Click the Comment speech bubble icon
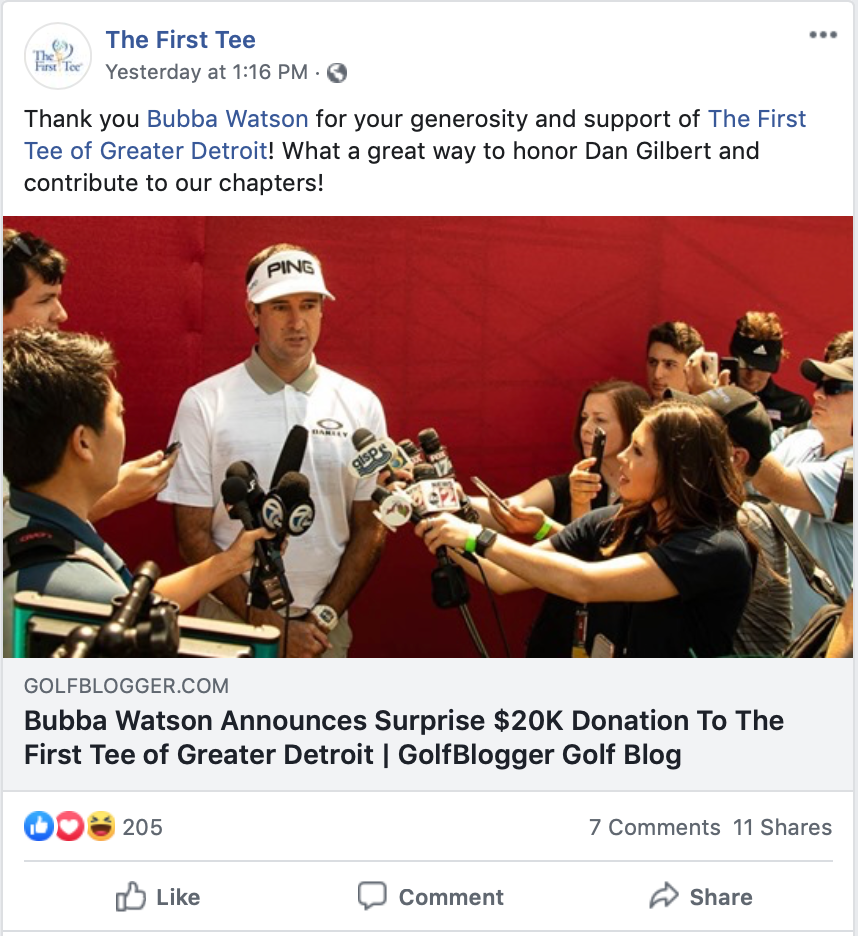Screen dimensions: 858x936 coord(372,895)
